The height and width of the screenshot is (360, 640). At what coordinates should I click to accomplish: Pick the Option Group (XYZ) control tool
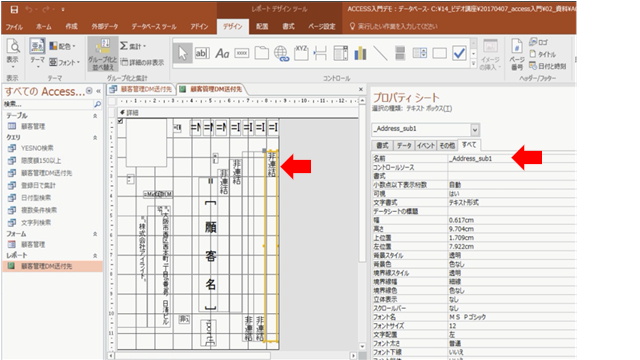pos(301,53)
